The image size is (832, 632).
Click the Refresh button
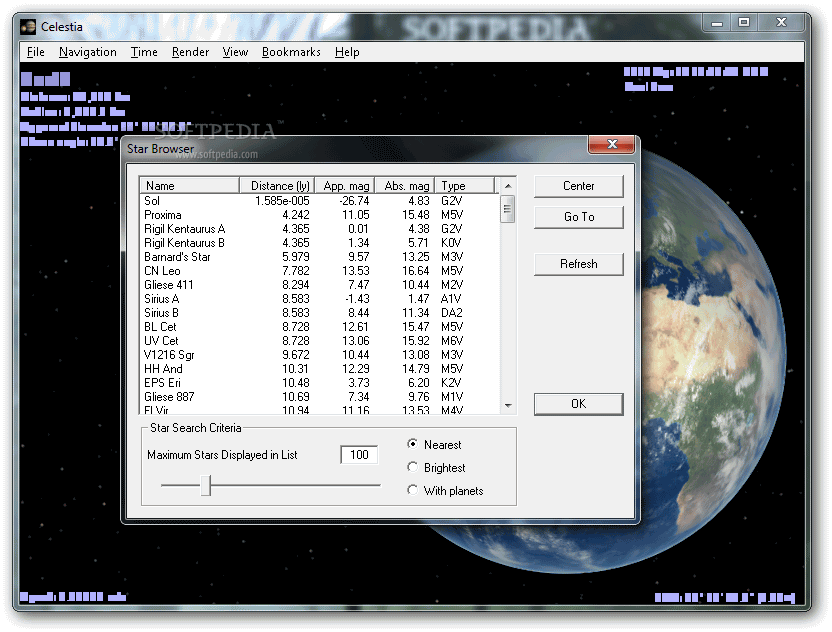pos(578,264)
